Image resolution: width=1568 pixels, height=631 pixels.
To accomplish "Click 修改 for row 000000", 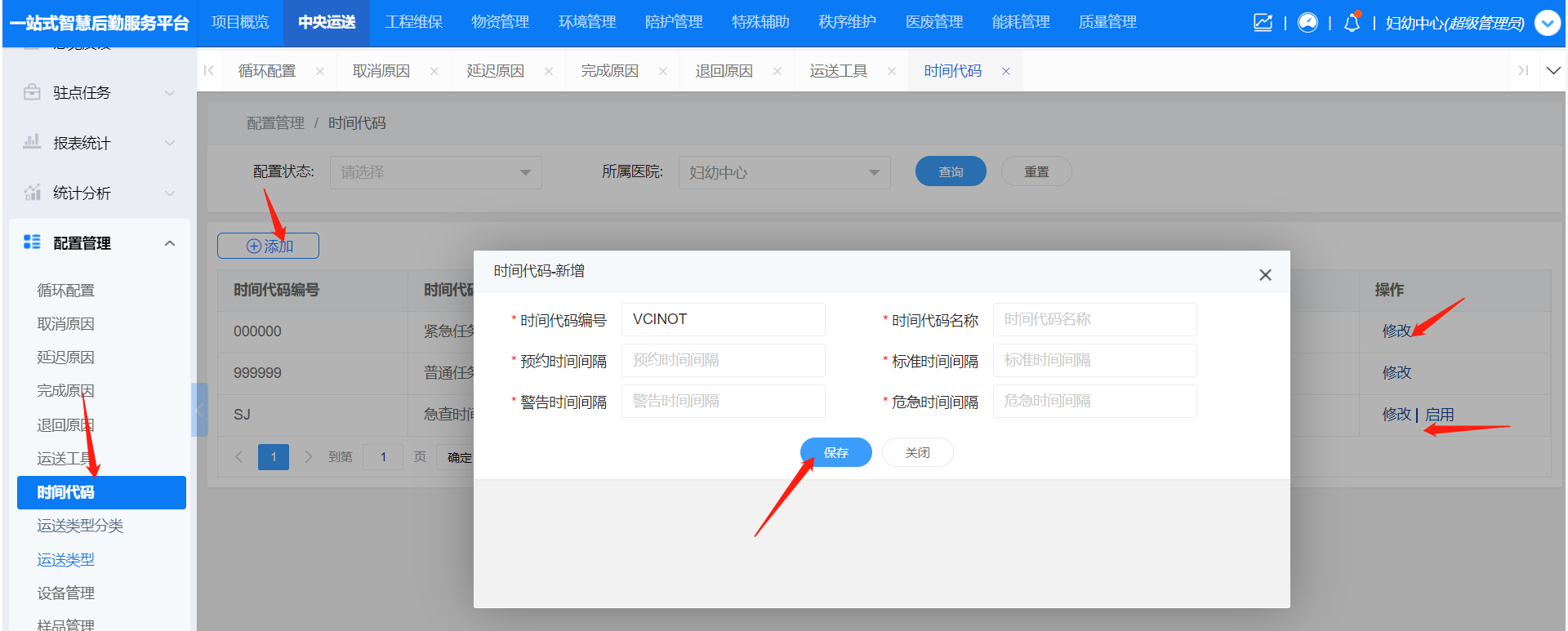I will point(1396,331).
